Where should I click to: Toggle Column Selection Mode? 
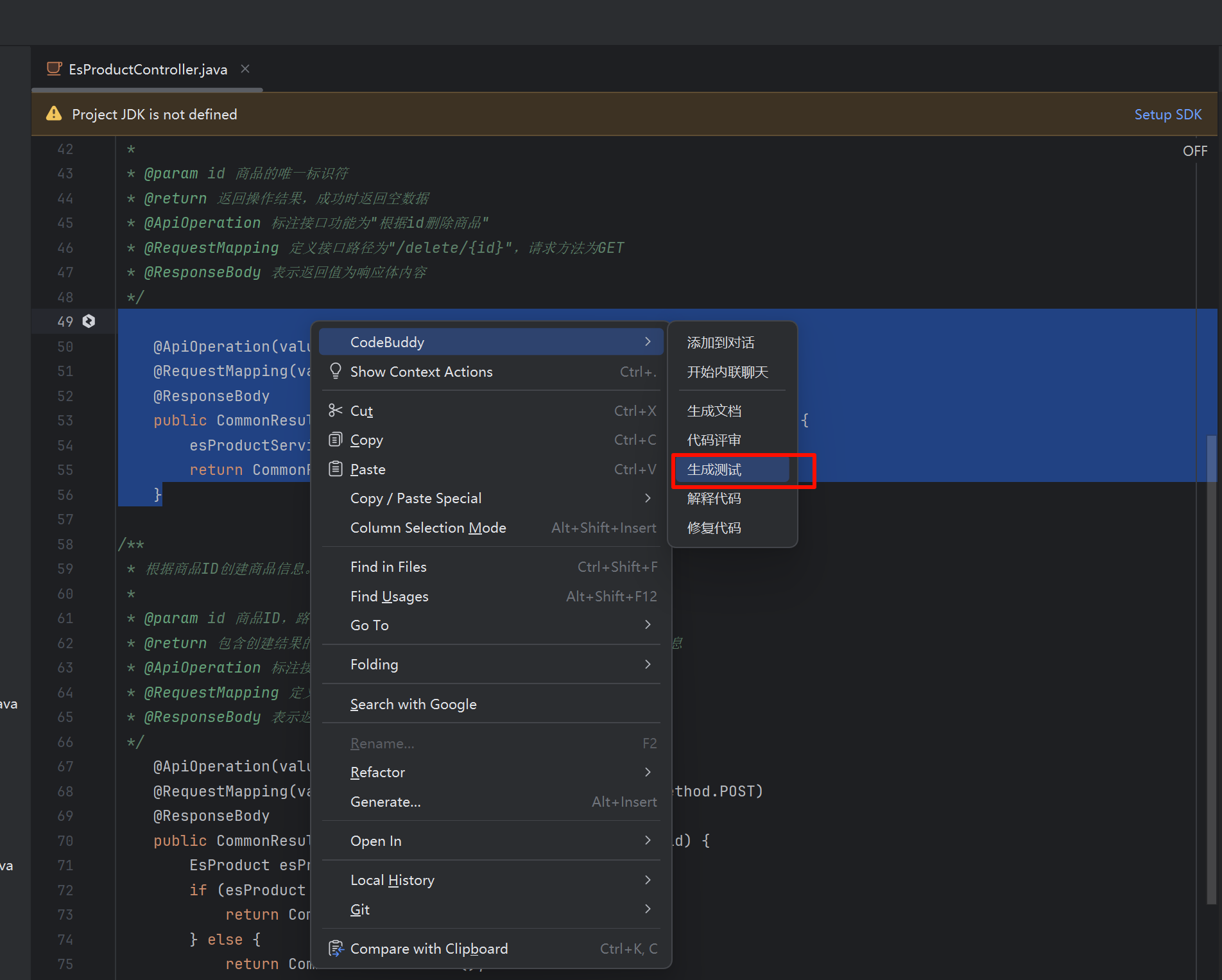tap(428, 528)
